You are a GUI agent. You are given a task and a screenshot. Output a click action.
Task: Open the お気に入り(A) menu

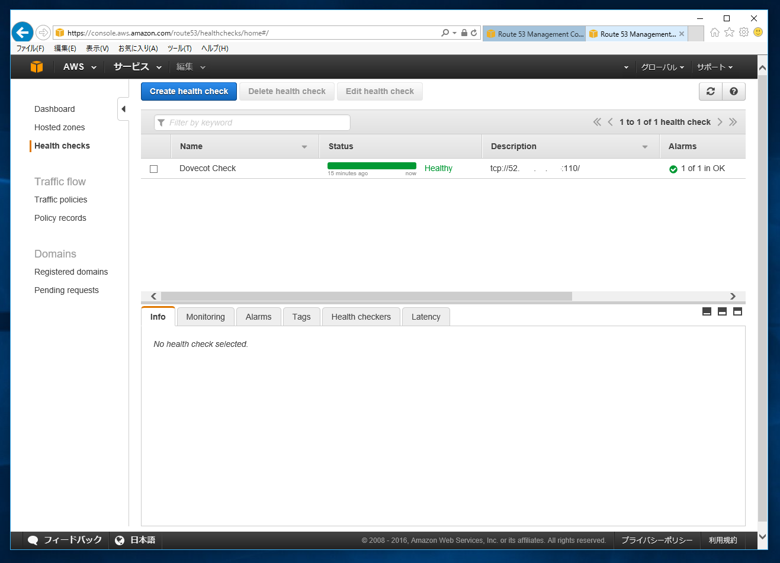(138, 48)
